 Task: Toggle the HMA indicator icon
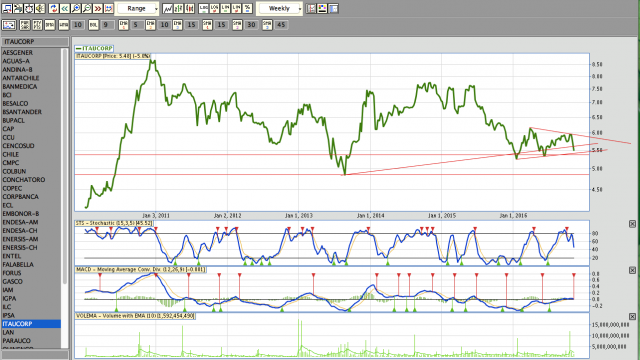coord(63,25)
